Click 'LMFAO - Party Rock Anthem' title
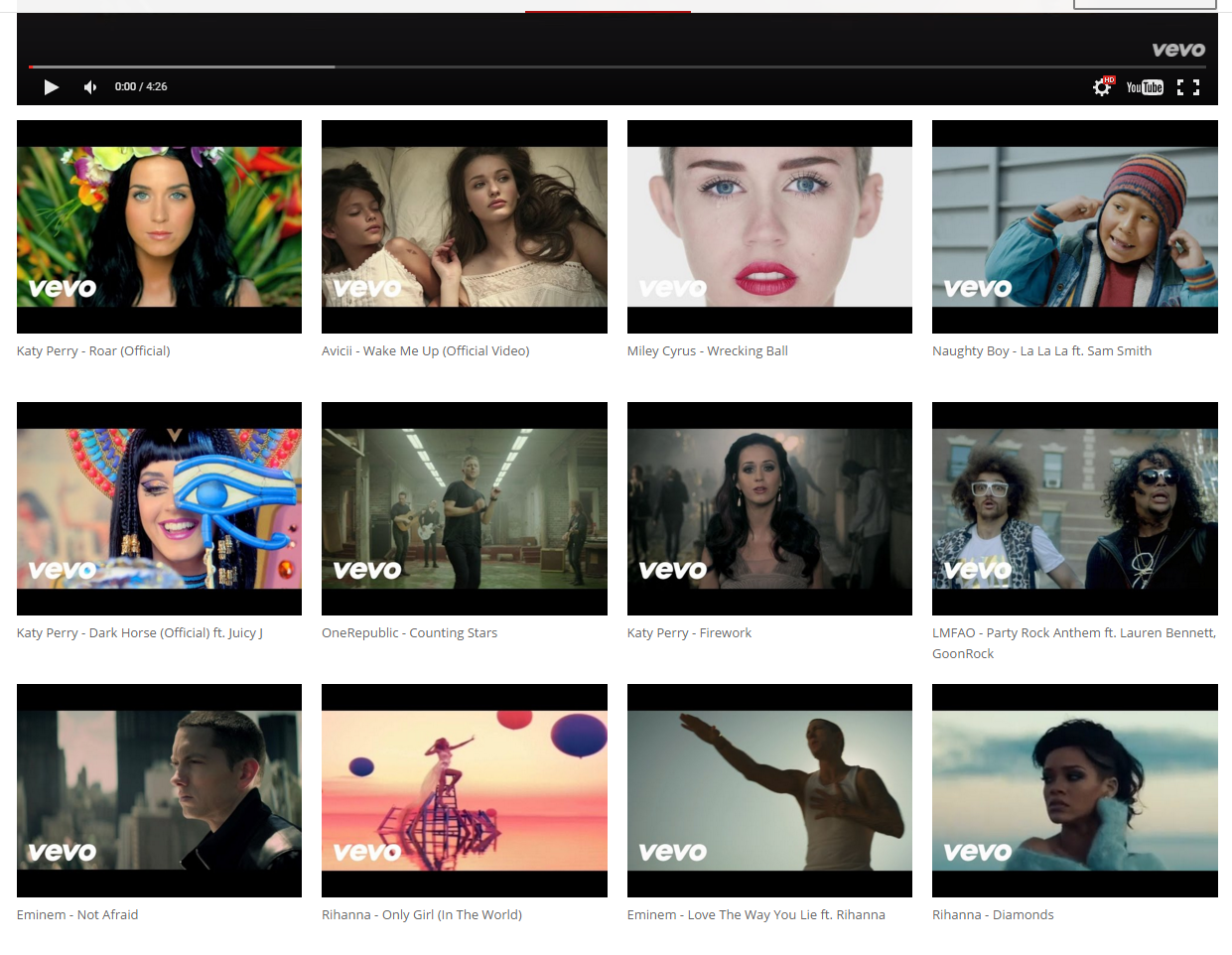Viewport: 1232px width, 955px height. click(1074, 642)
